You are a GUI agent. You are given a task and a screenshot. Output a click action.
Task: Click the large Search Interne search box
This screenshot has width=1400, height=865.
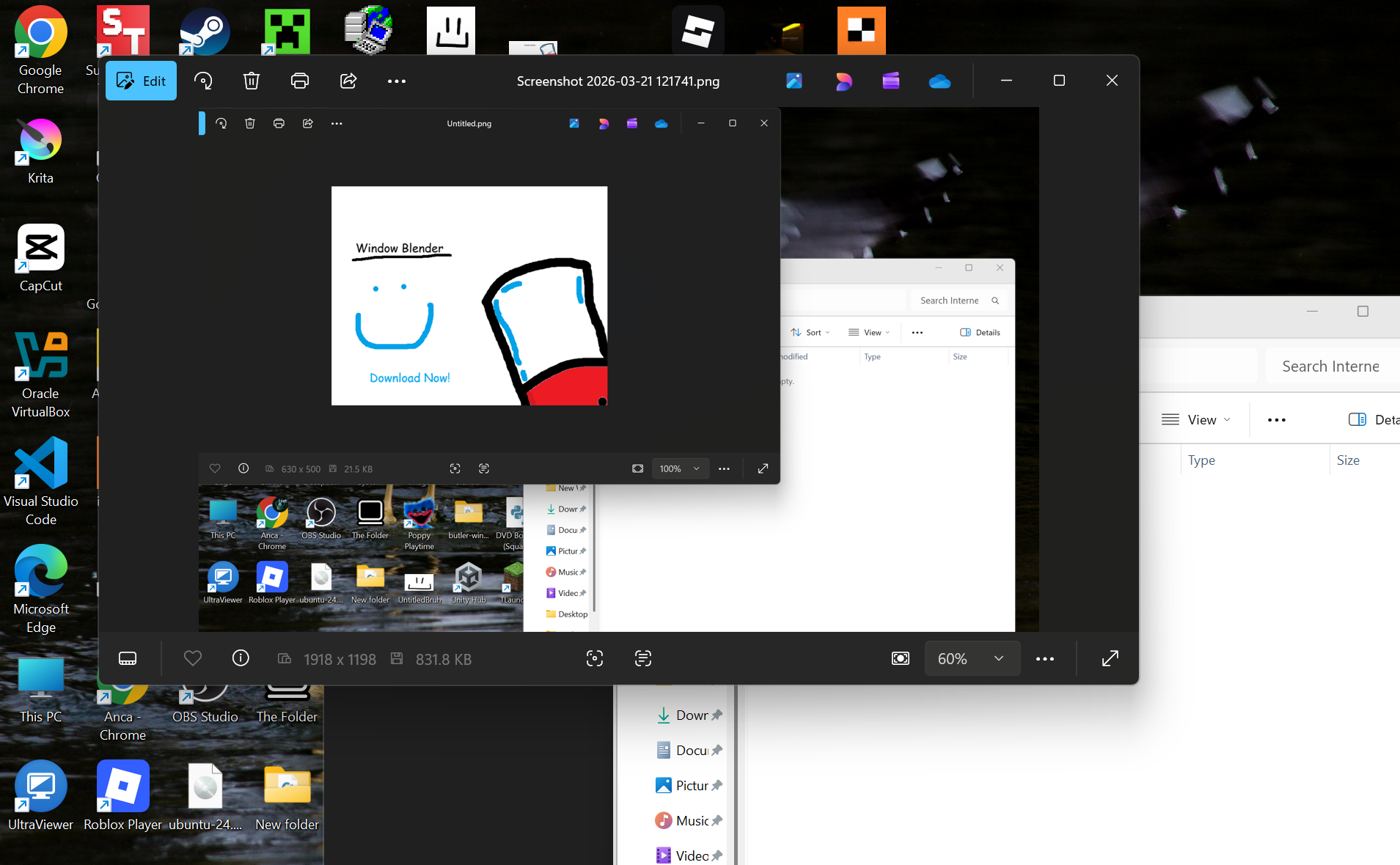coord(1330,367)
